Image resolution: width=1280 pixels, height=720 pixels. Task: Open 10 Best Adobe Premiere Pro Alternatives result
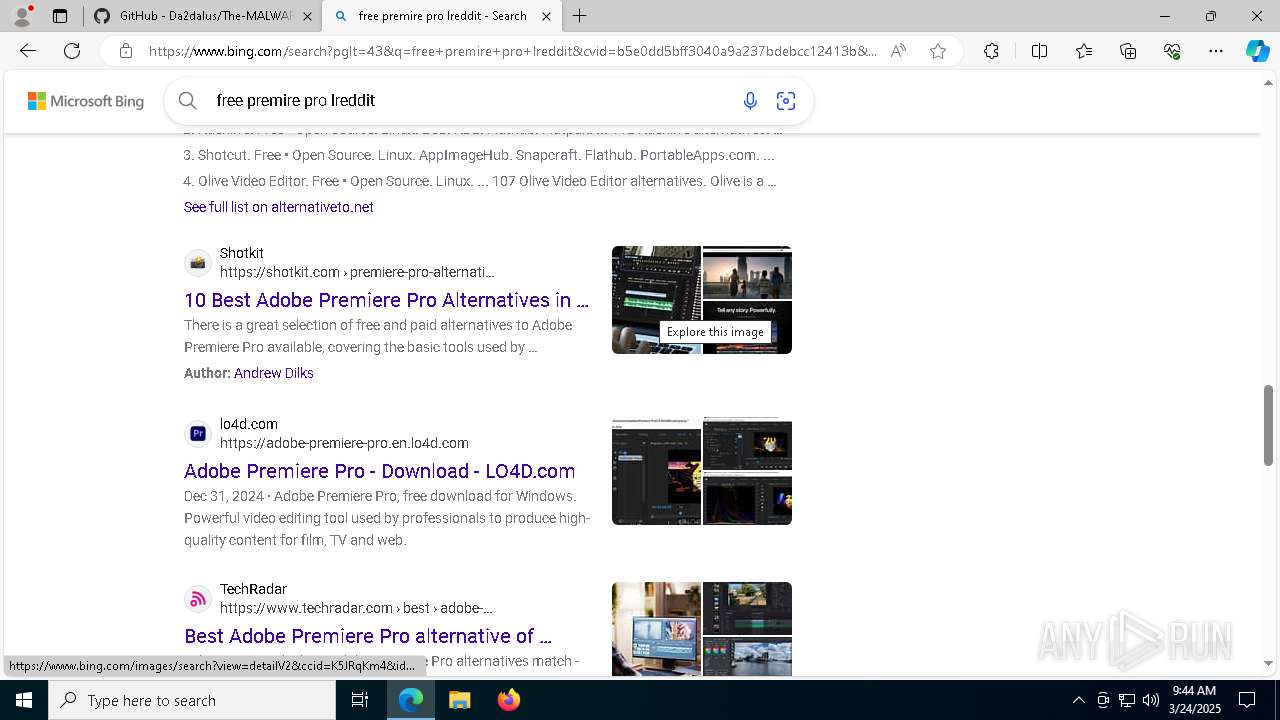click(386, 300)
